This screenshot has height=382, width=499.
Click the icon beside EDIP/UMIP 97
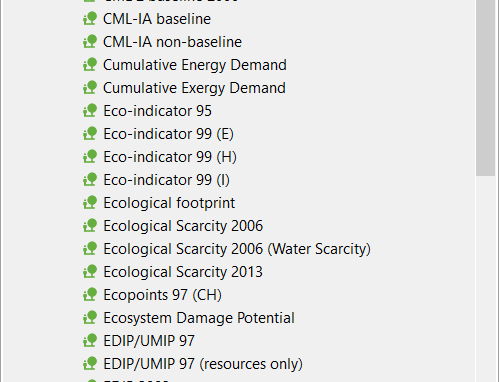(x=90, y=341)
